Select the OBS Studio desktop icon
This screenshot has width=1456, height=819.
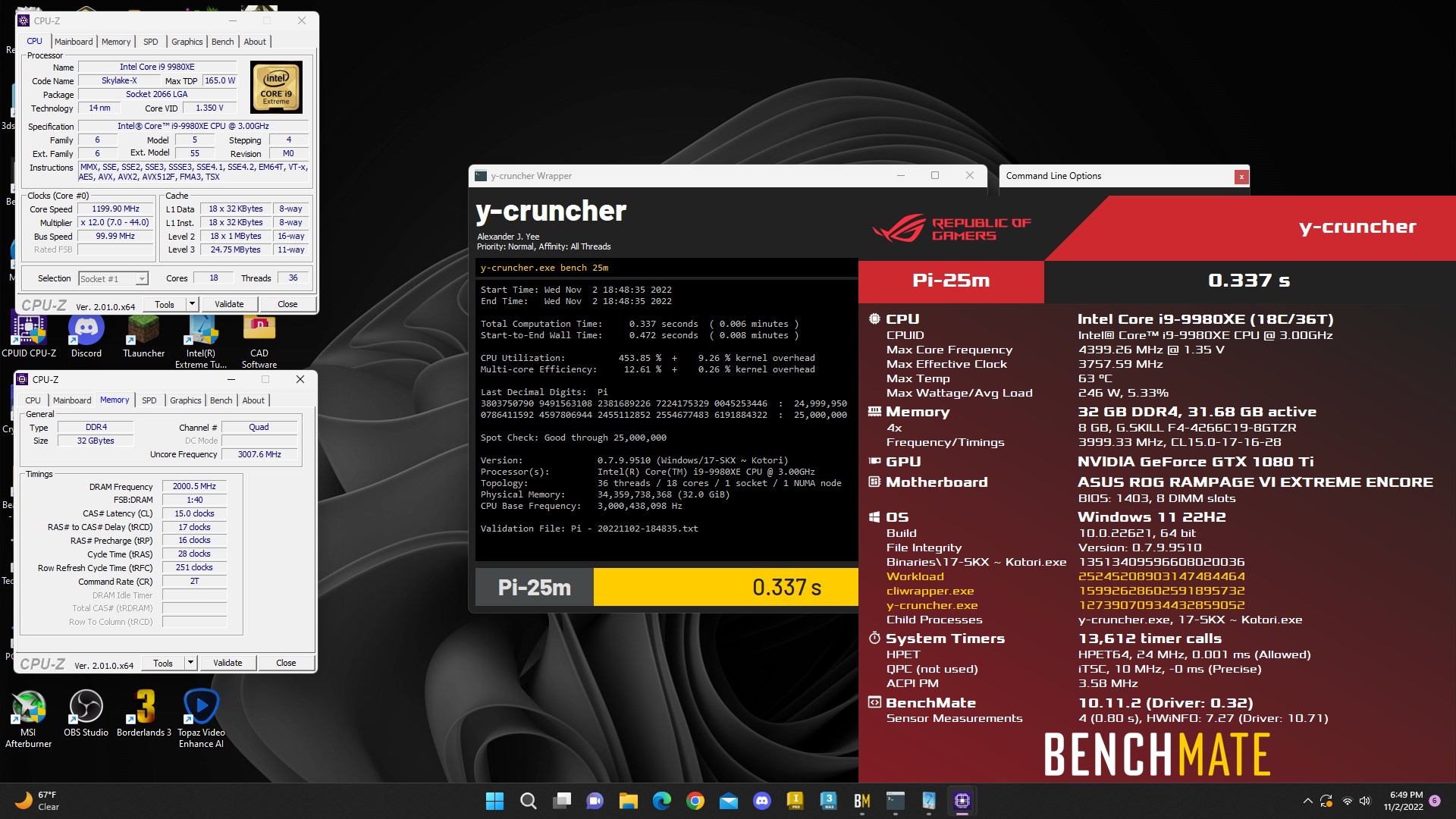(x=86, y=713)
